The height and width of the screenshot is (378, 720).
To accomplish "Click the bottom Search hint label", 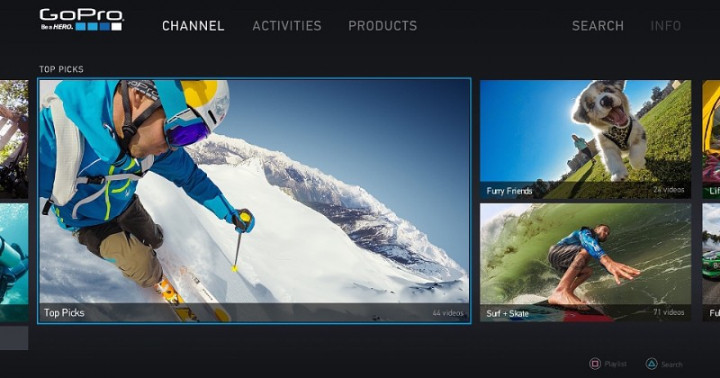I will pyautogui.click(x=672, y=364).
